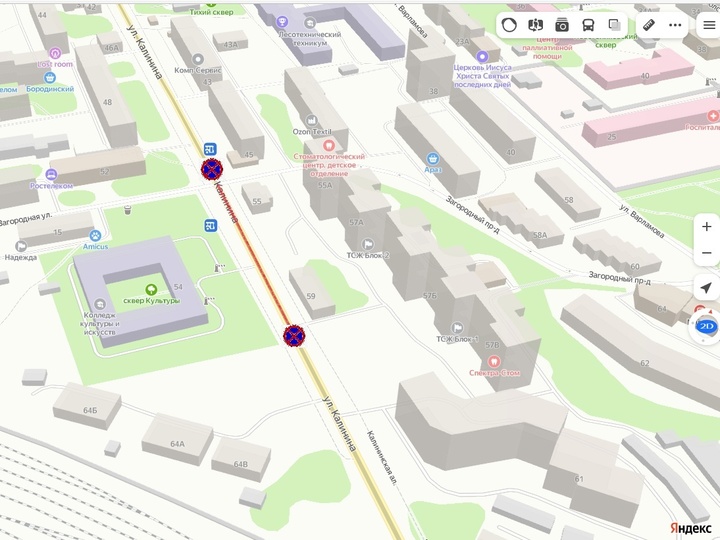Screen dimensions: 720x540
Task: Expand the three-dots more tools menu
Action: click(675, 25)
